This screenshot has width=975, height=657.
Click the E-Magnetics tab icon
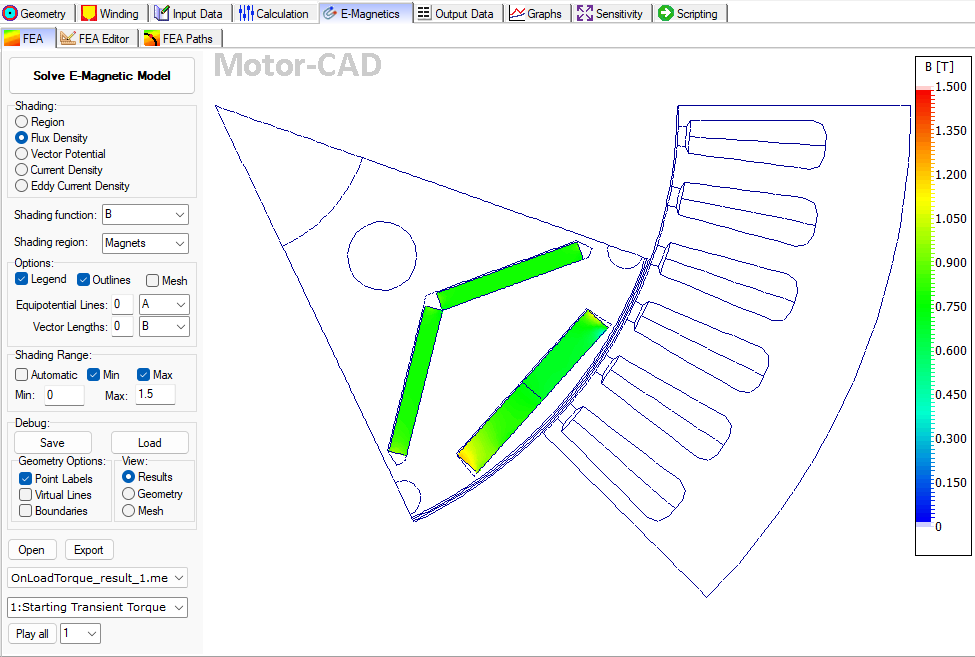click(x=330, y=13)
